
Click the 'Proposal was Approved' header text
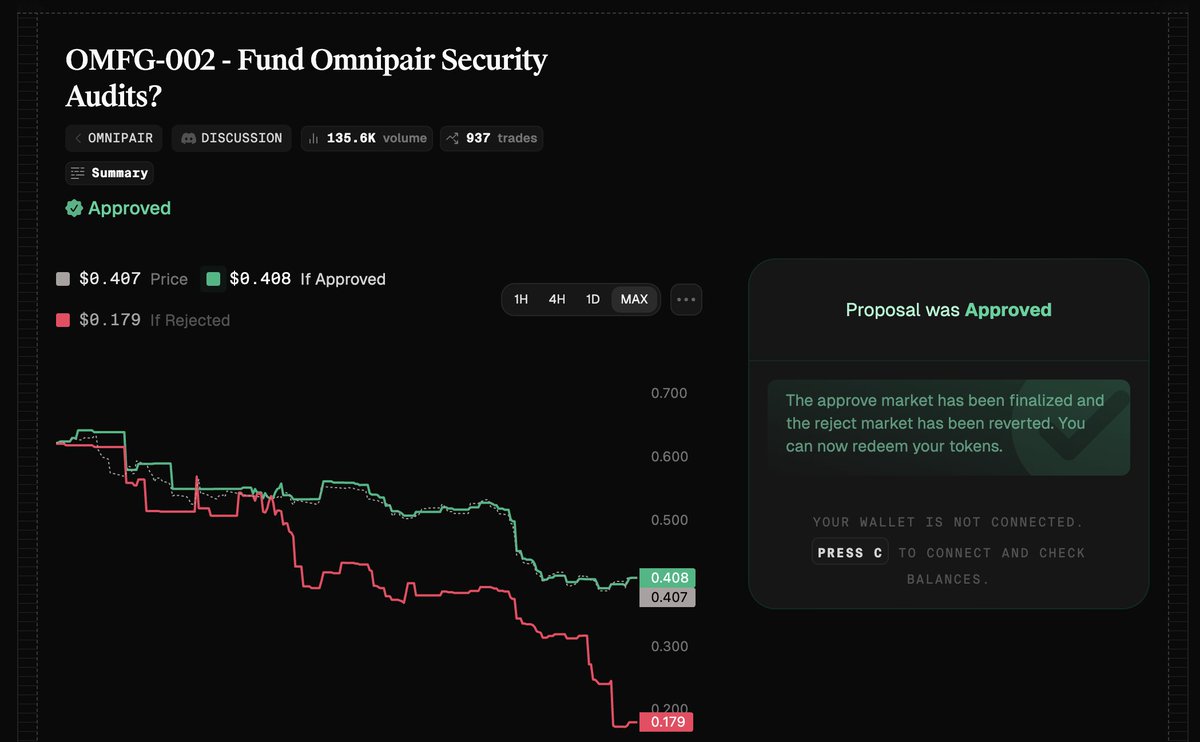(949, 310)
